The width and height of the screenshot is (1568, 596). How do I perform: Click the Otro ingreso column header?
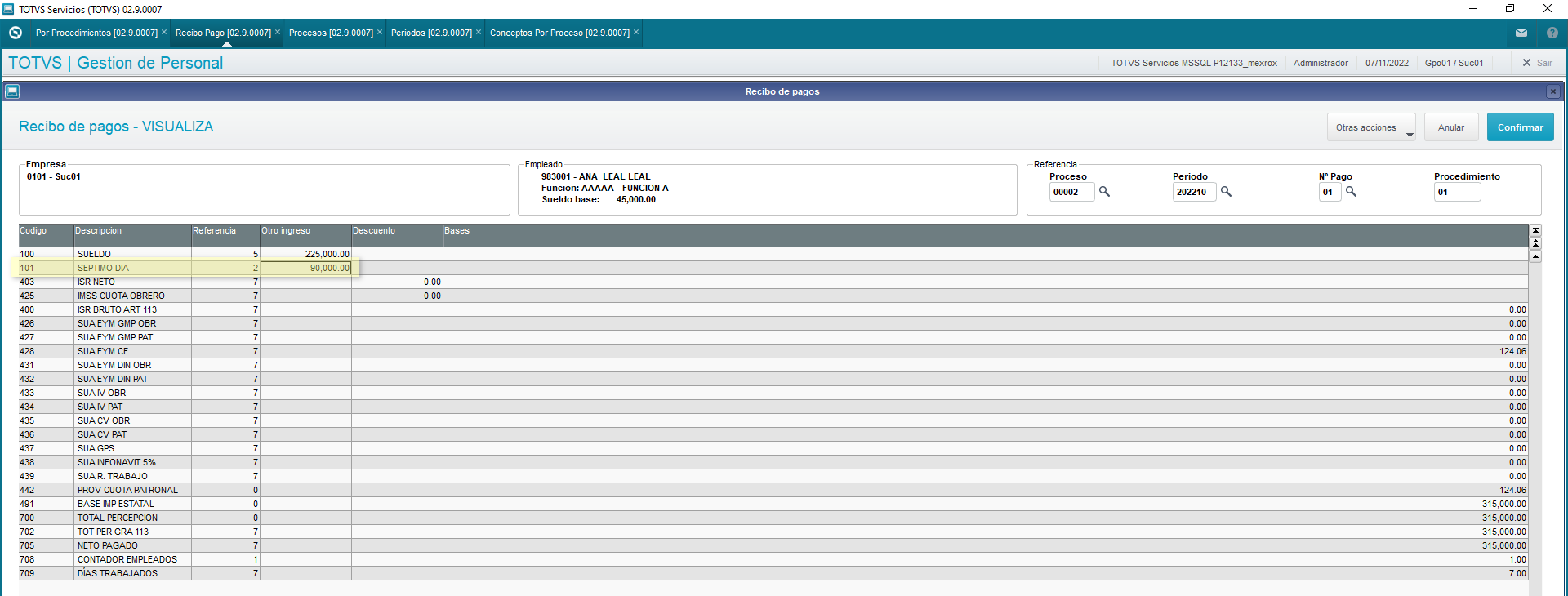tap(305, 235)
